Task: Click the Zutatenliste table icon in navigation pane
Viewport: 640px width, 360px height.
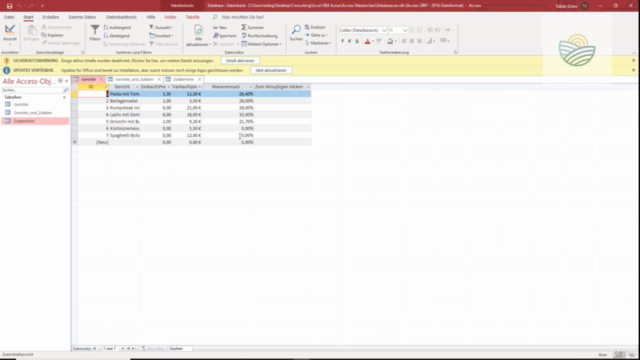Action: (8, 121)
